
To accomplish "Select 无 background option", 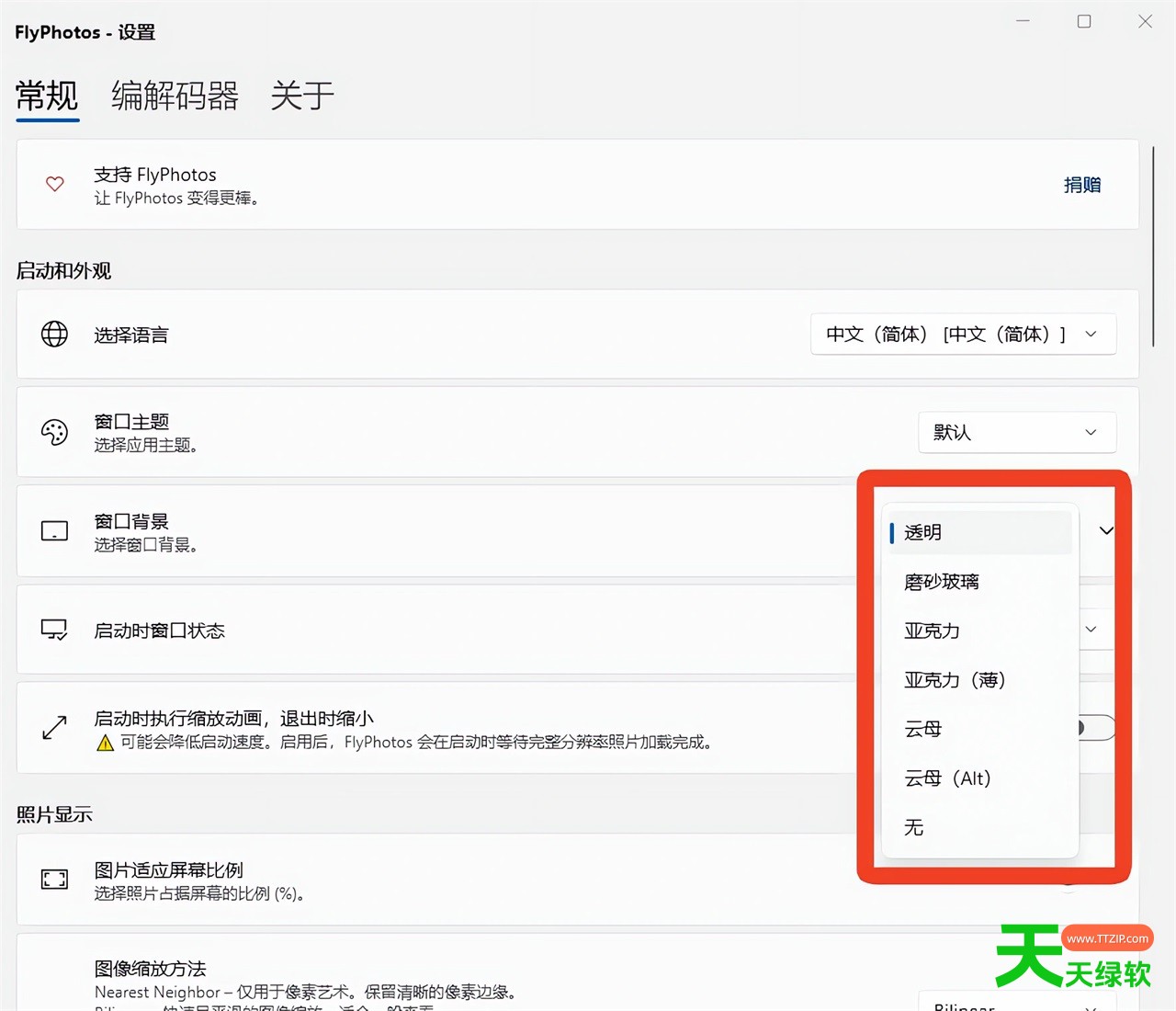I will pos(979,827).
